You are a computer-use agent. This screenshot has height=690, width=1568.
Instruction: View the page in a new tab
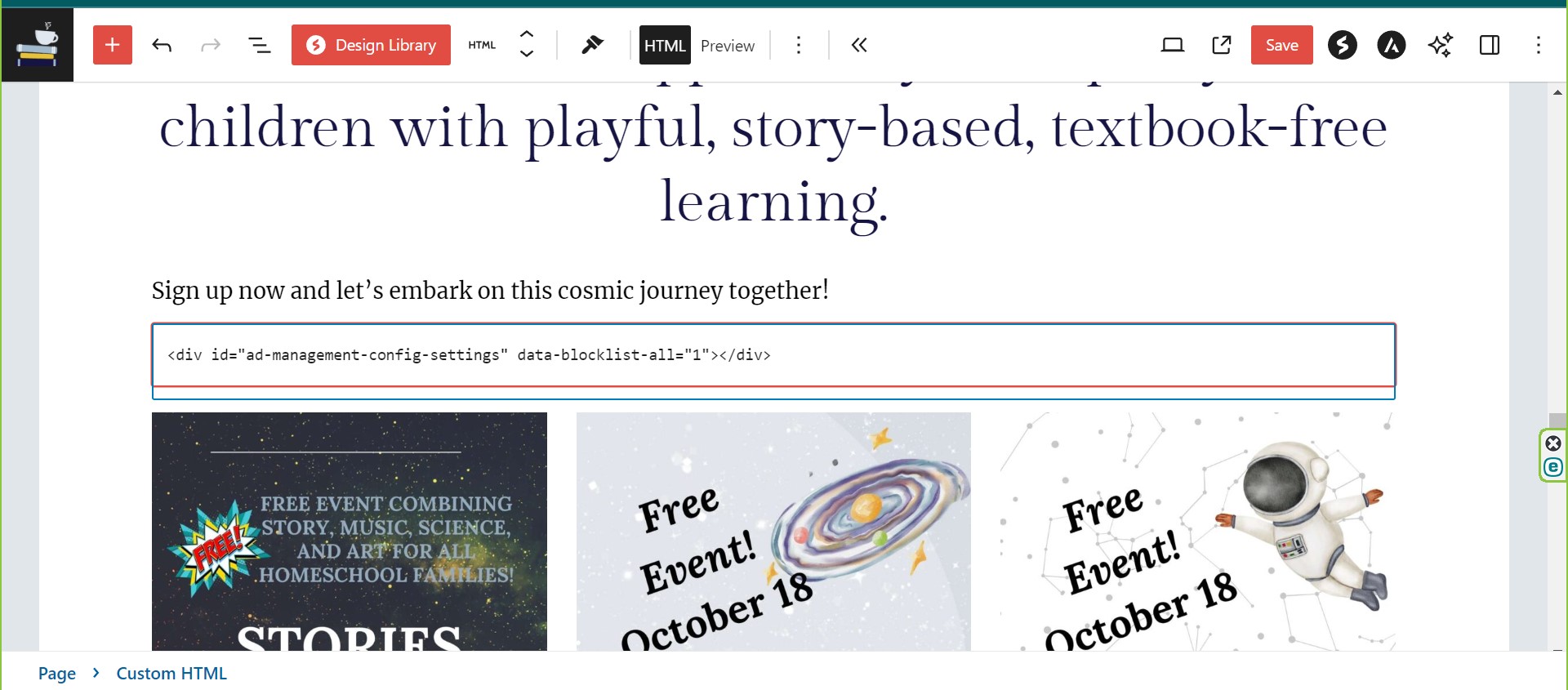1222,45
